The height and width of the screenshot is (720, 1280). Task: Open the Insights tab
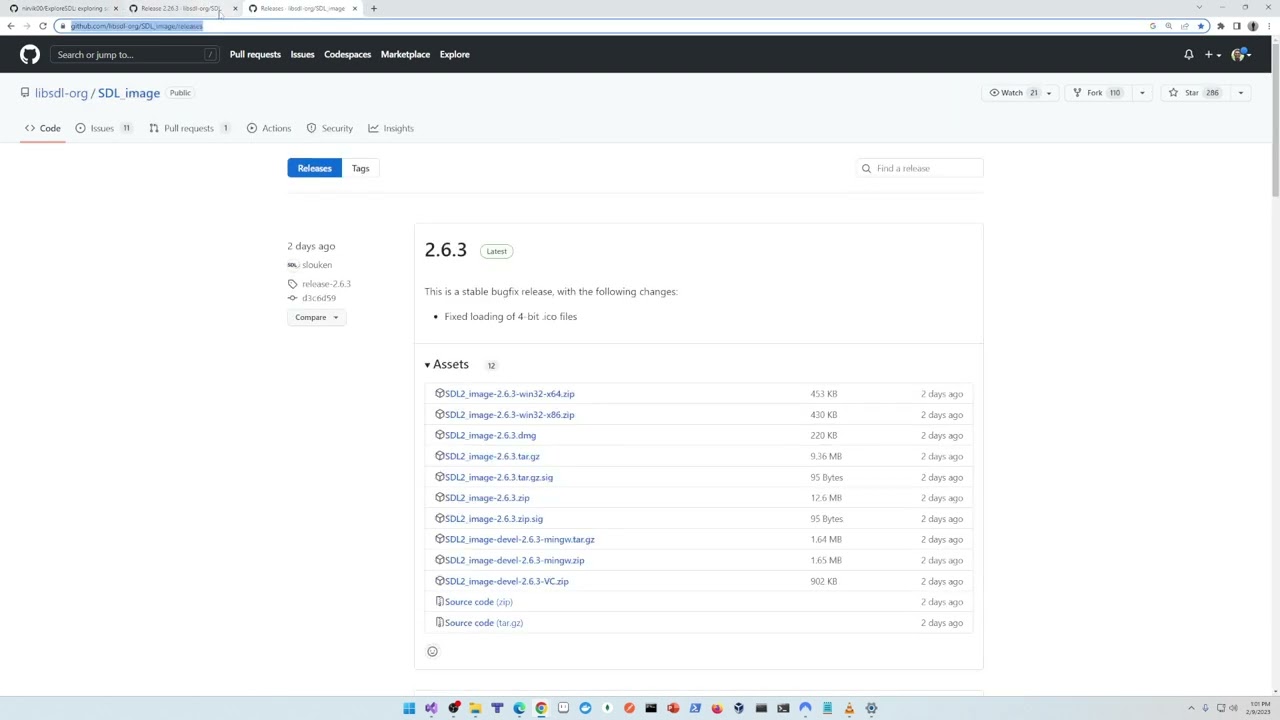(x=391, y=128)
